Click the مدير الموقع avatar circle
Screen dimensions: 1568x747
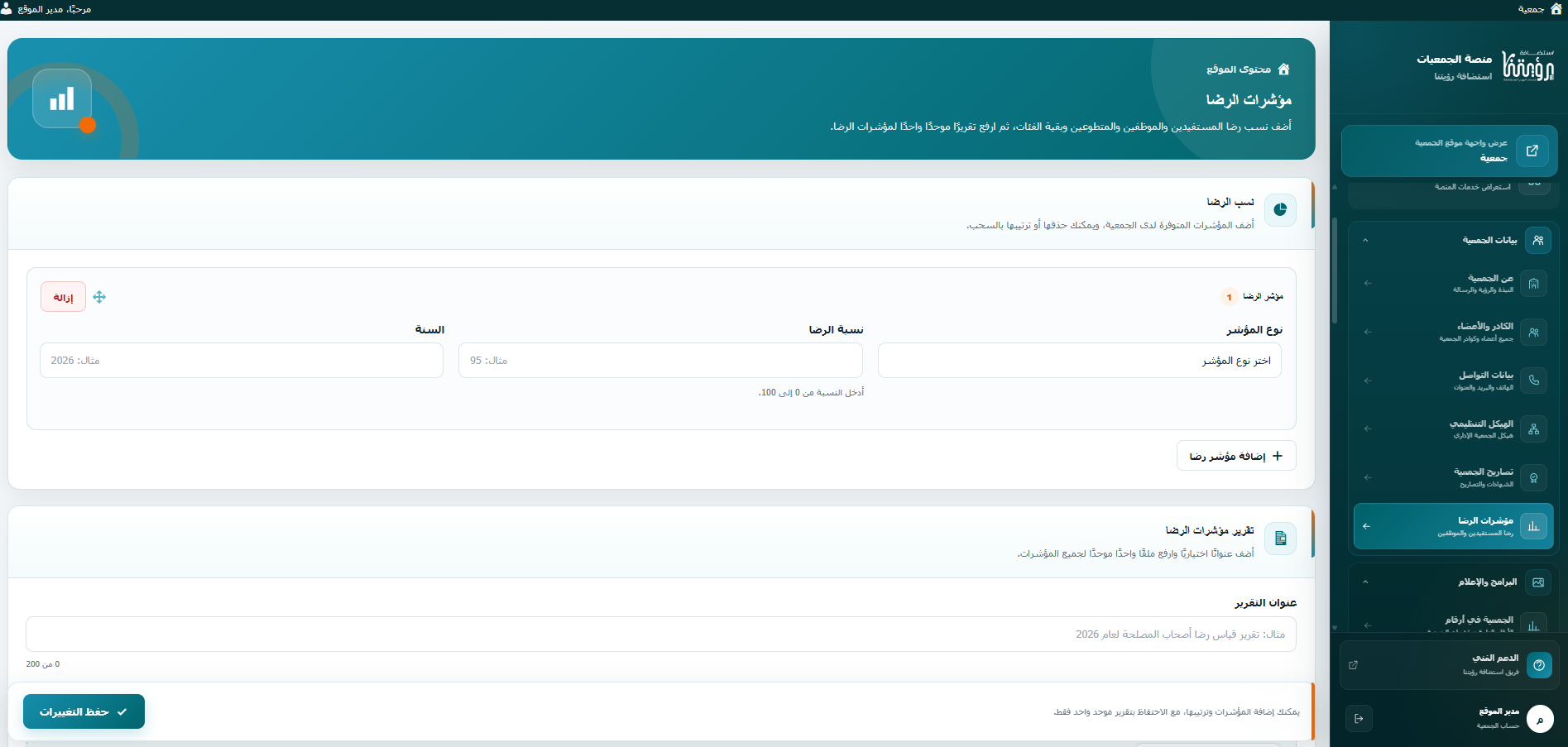tap(1539, 719)
